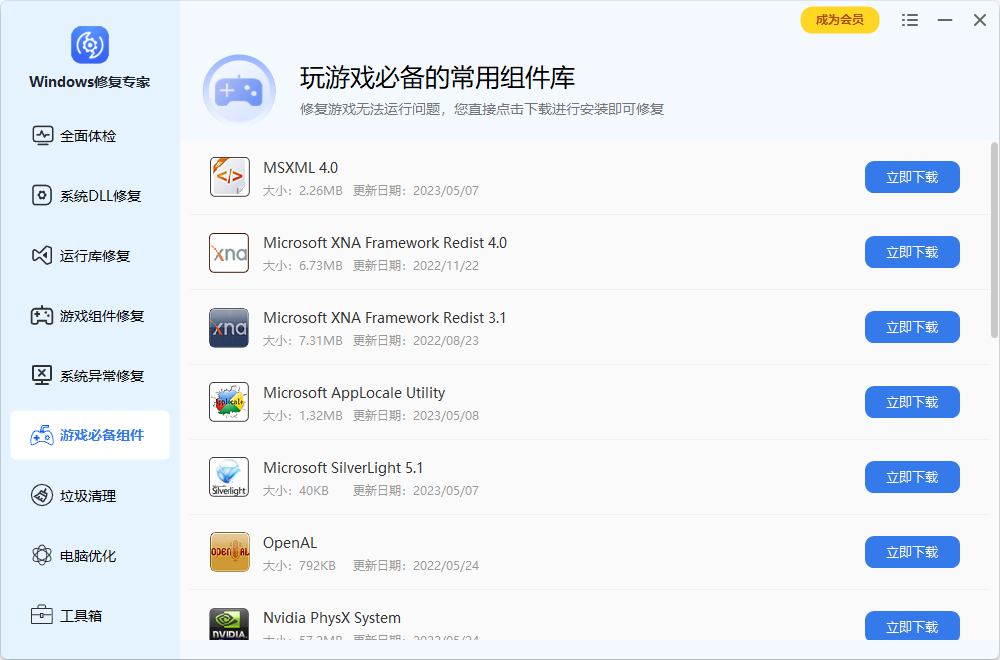Open the list menu icon in title bar

[x=909, y=20]
